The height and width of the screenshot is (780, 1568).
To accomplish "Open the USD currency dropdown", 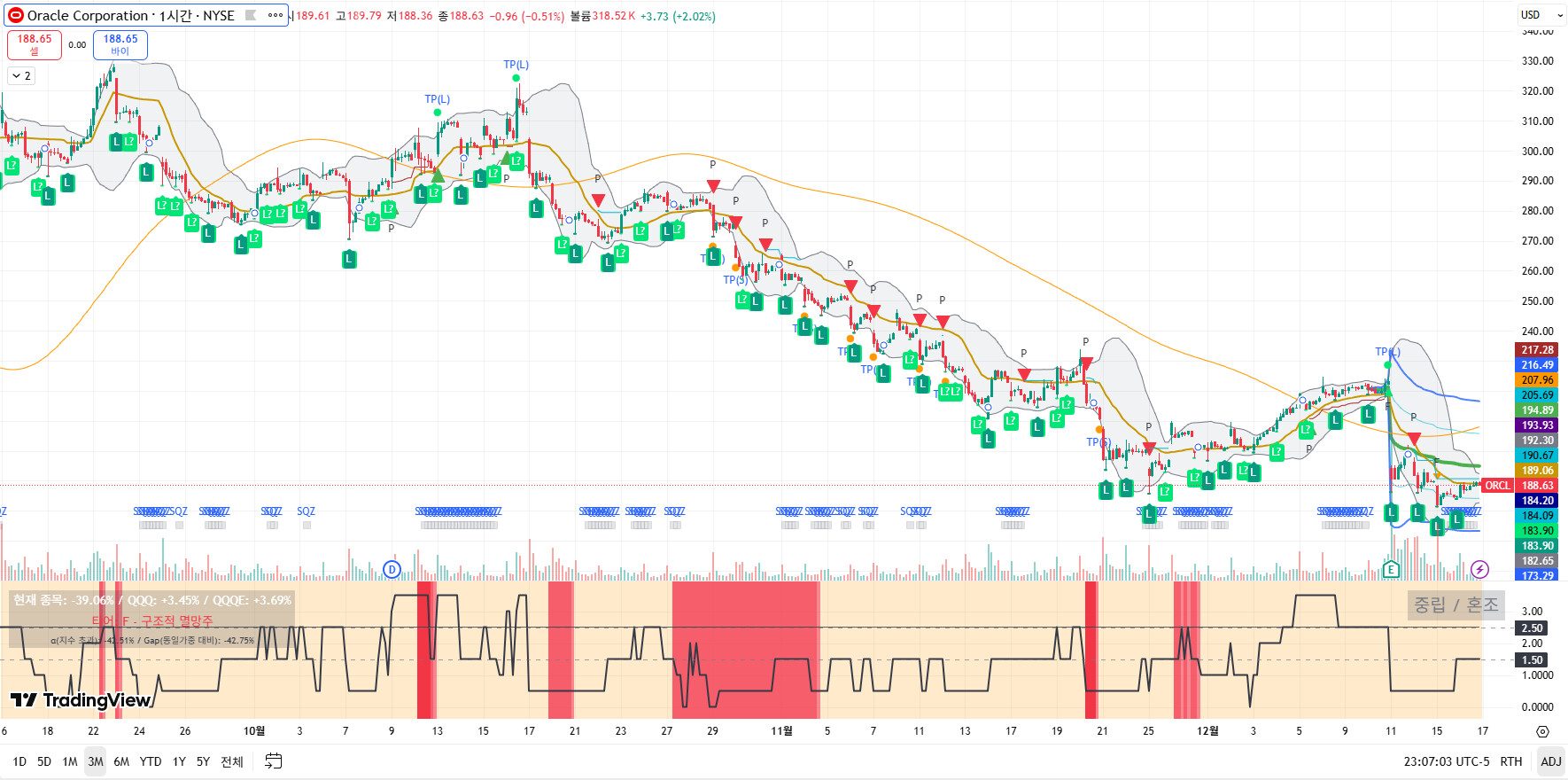I will 1541,15.
